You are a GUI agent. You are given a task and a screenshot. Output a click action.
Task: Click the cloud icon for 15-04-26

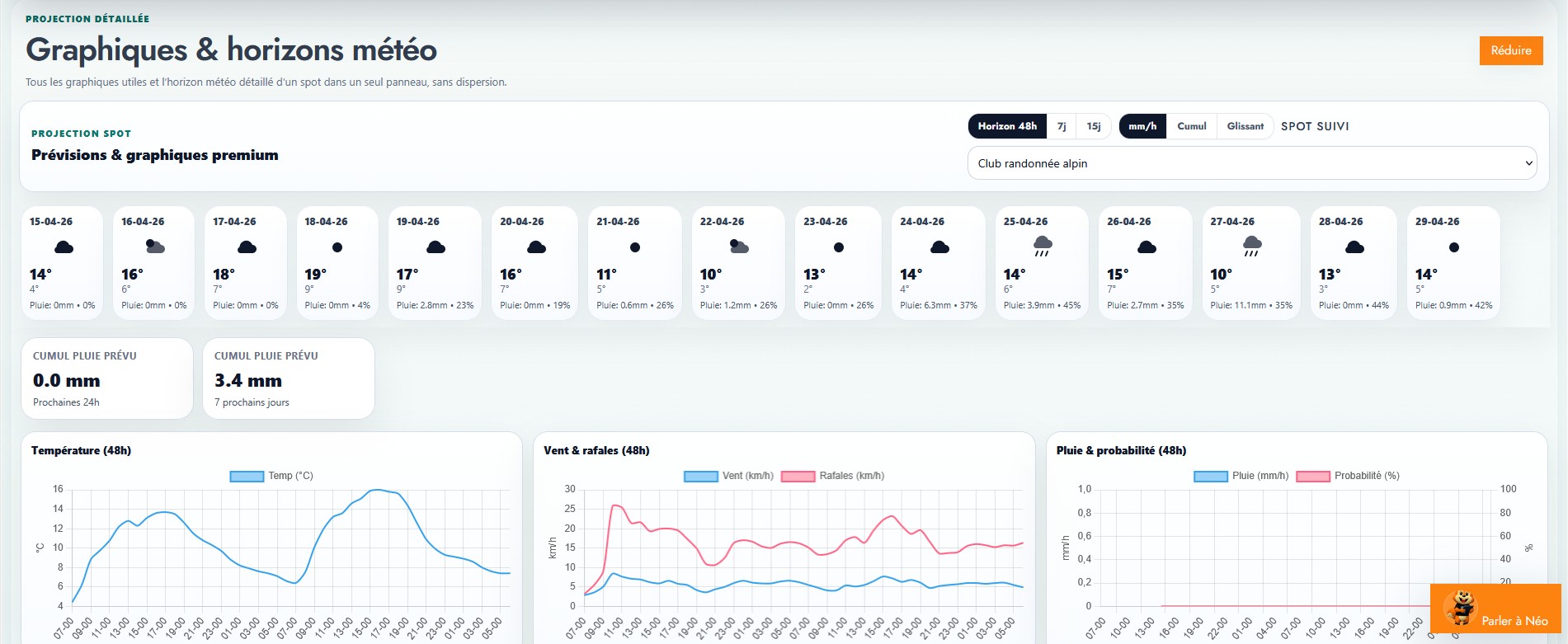click(64, 247)
